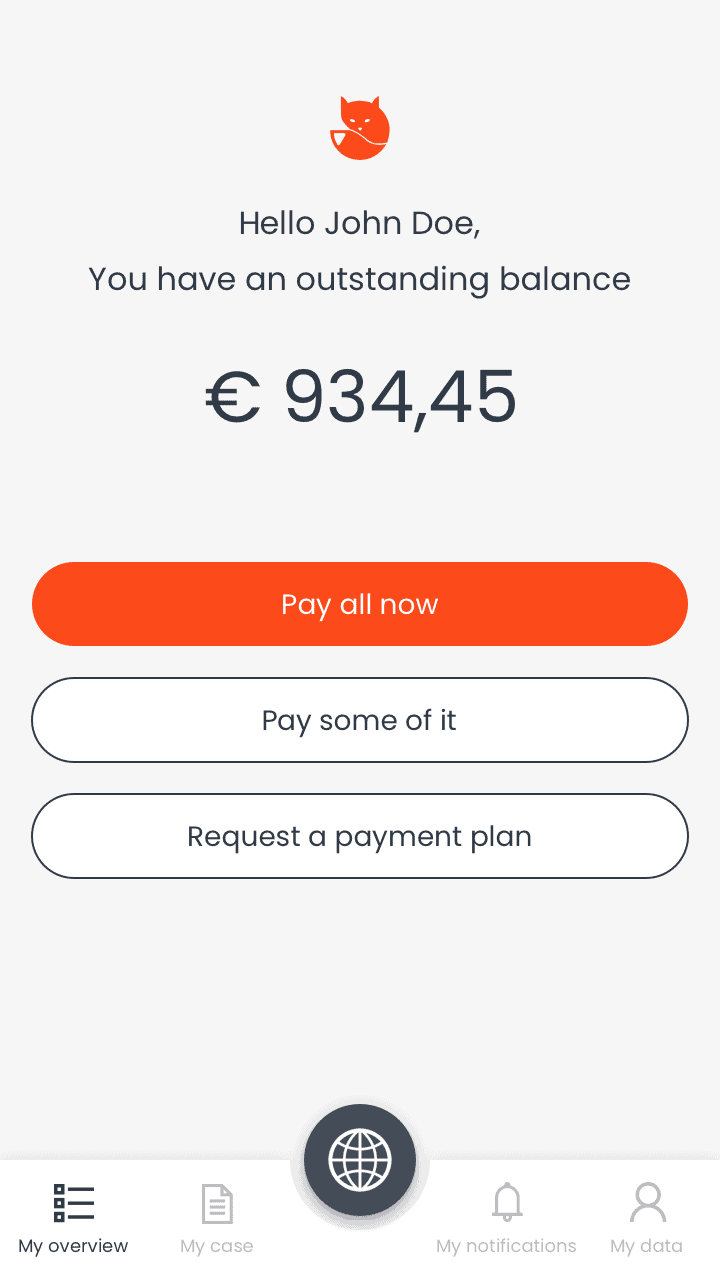Click the word balance in the message
Image resolution: width=720 pixels, height=1280 pixels.
tap(565, 279)
